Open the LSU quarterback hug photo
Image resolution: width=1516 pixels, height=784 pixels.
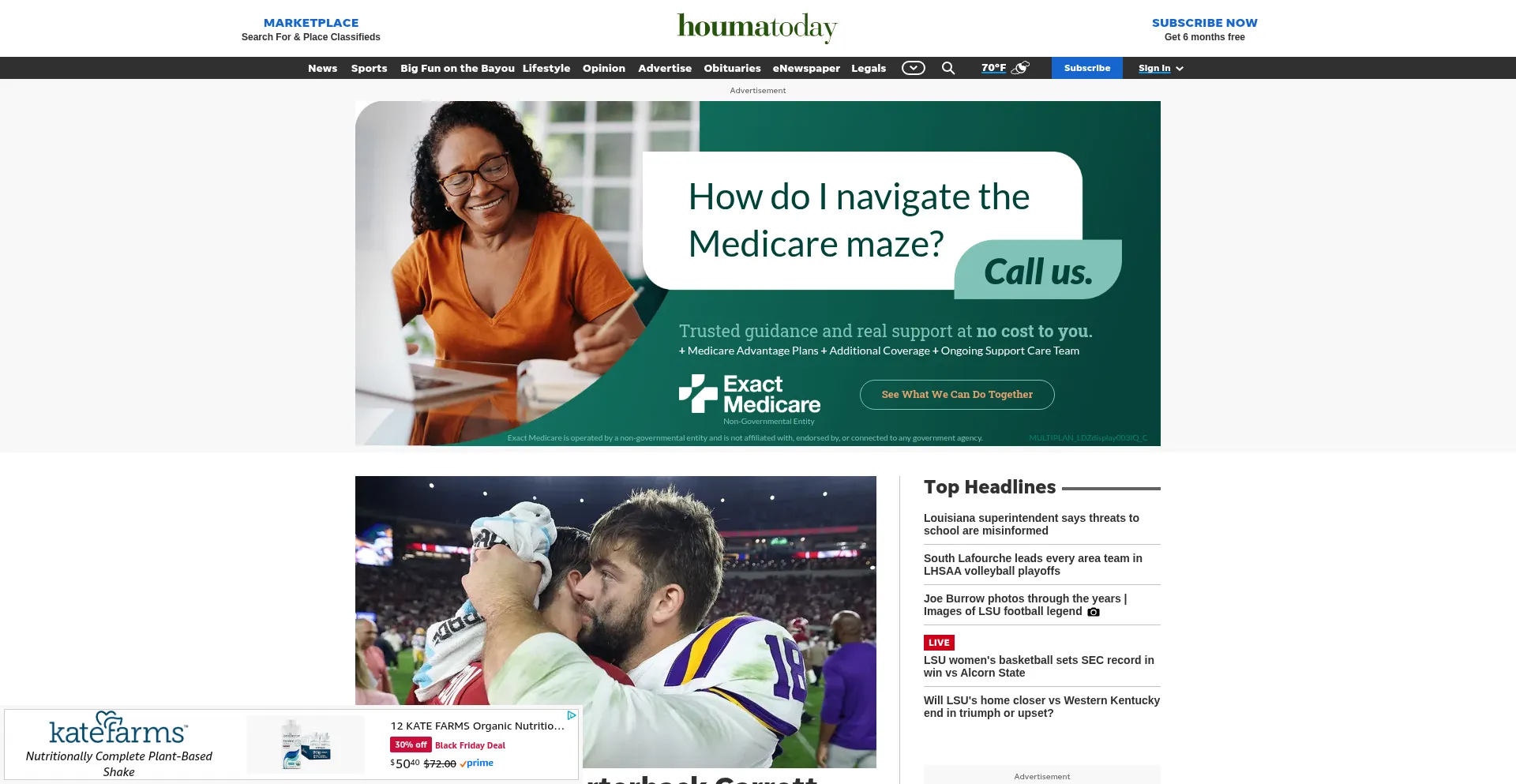[x=616, y=621]
